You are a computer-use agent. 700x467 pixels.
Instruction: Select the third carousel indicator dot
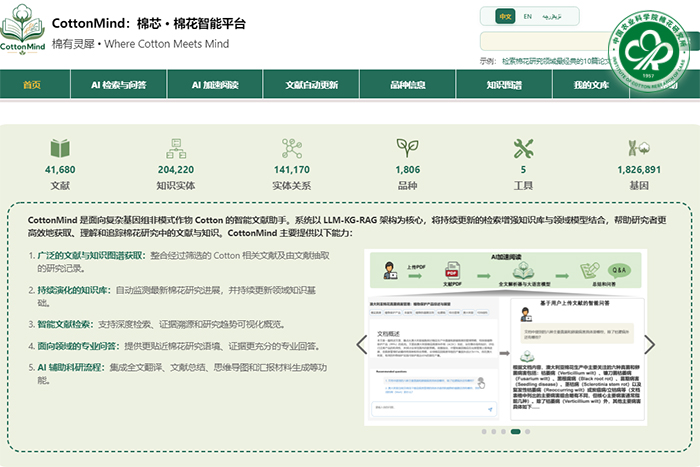(x=504, y=431)
